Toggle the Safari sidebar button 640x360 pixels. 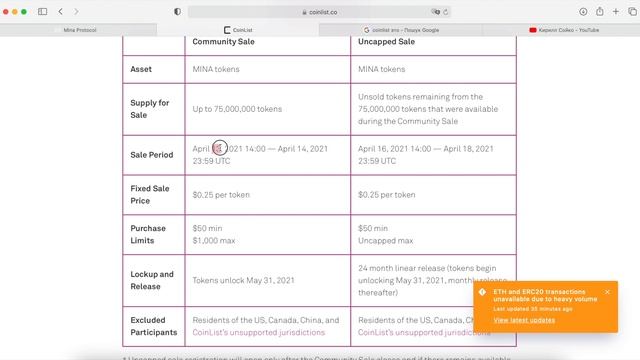[x=42, y=12]
